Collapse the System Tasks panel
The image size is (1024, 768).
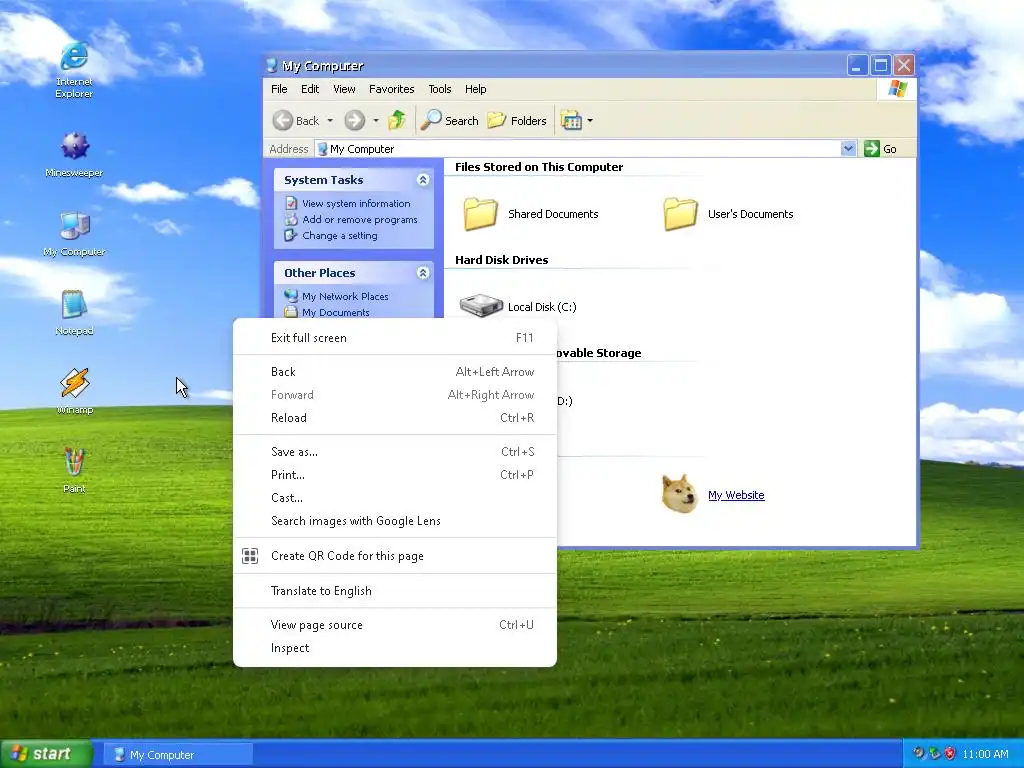click(x=423, y=180)
